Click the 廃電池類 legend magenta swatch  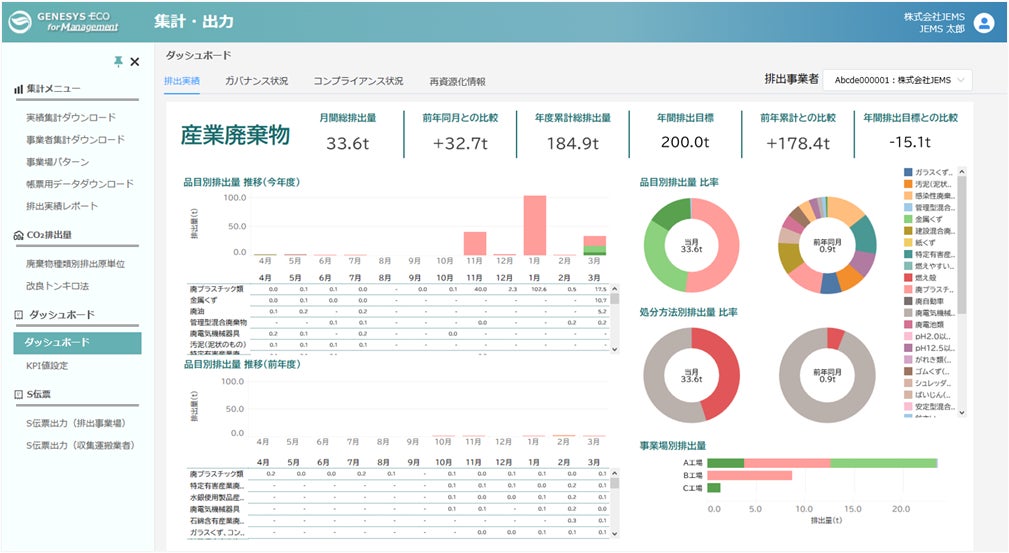tap(908, 324)
